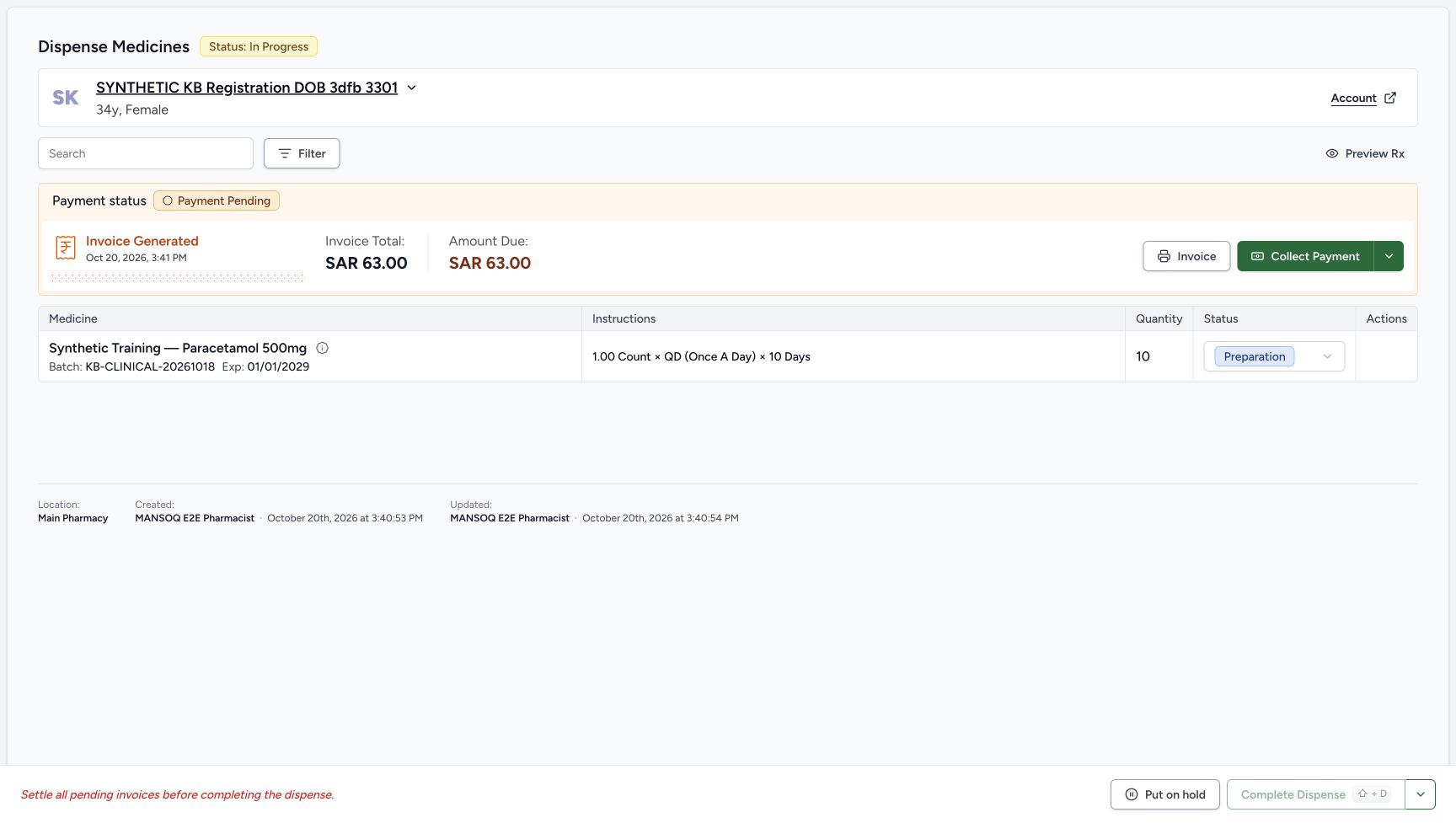The width and height of the screenshot is (1456, 823).
Task: Click the Dispense Medicines heading
Action: click(114, 46)
